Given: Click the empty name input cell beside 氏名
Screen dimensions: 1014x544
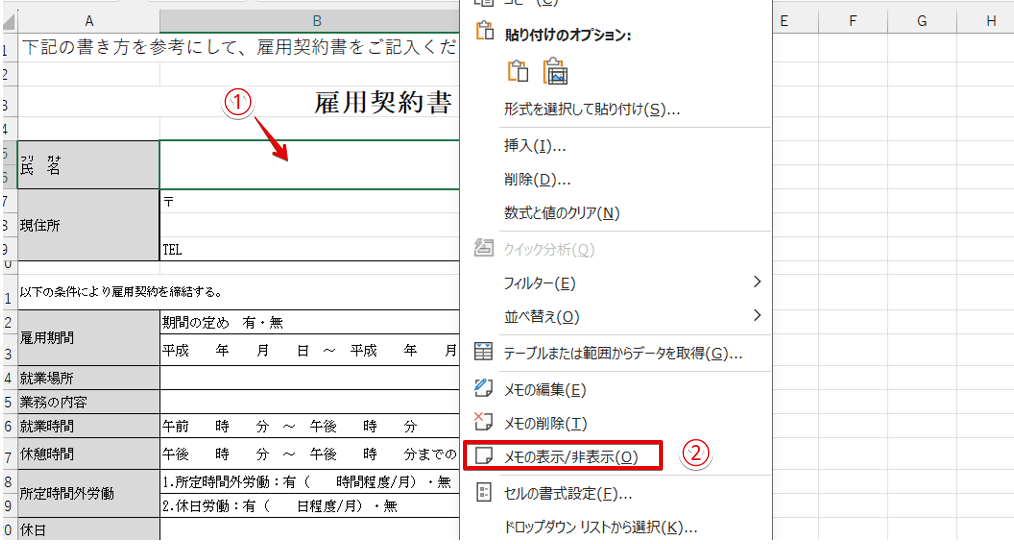Looking at the screenshot, I should coord(309,165).
